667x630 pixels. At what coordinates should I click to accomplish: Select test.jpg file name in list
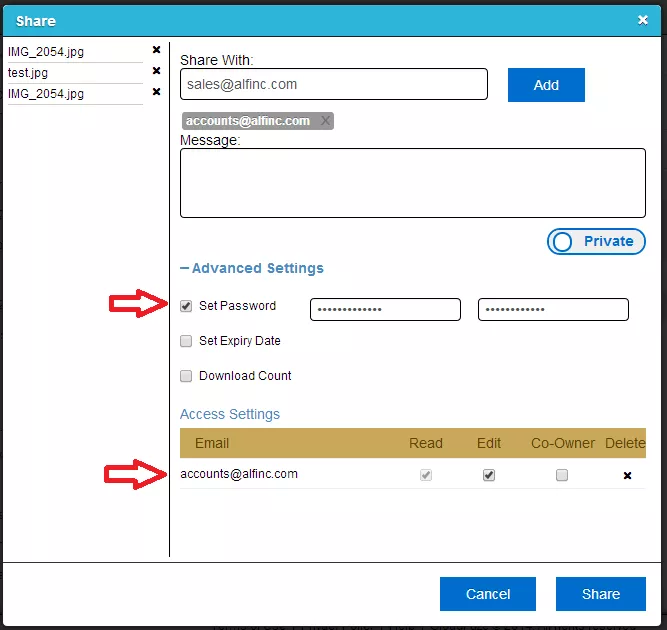pyautogui.click(x=28, y=73)
